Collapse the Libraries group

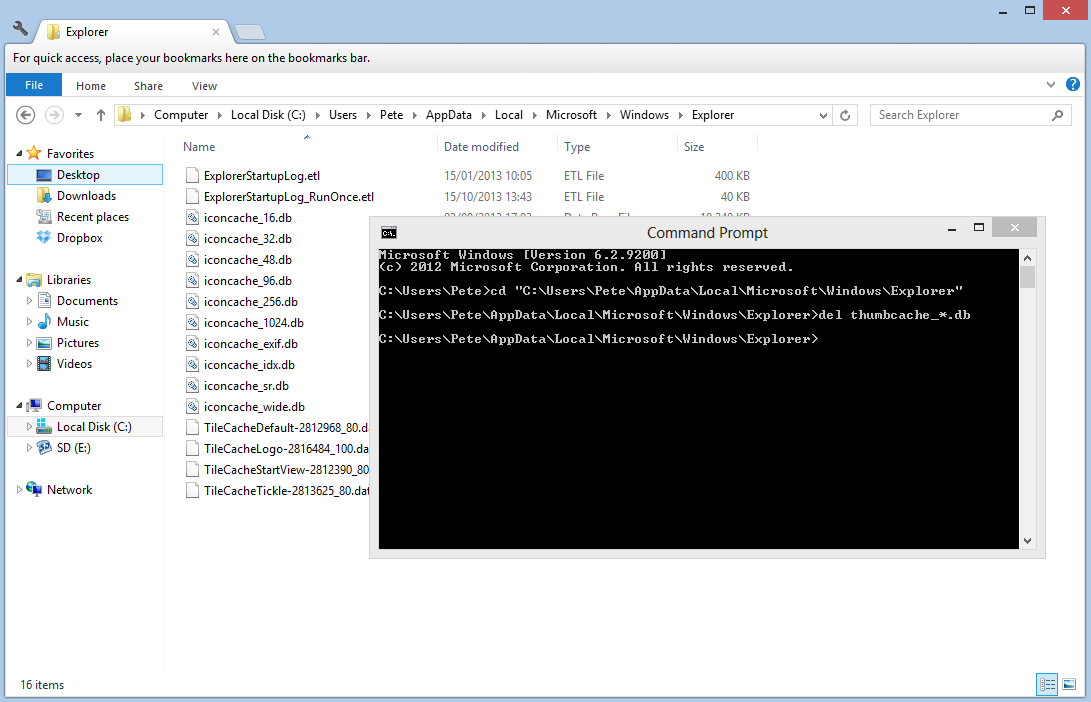click(19, 279)
